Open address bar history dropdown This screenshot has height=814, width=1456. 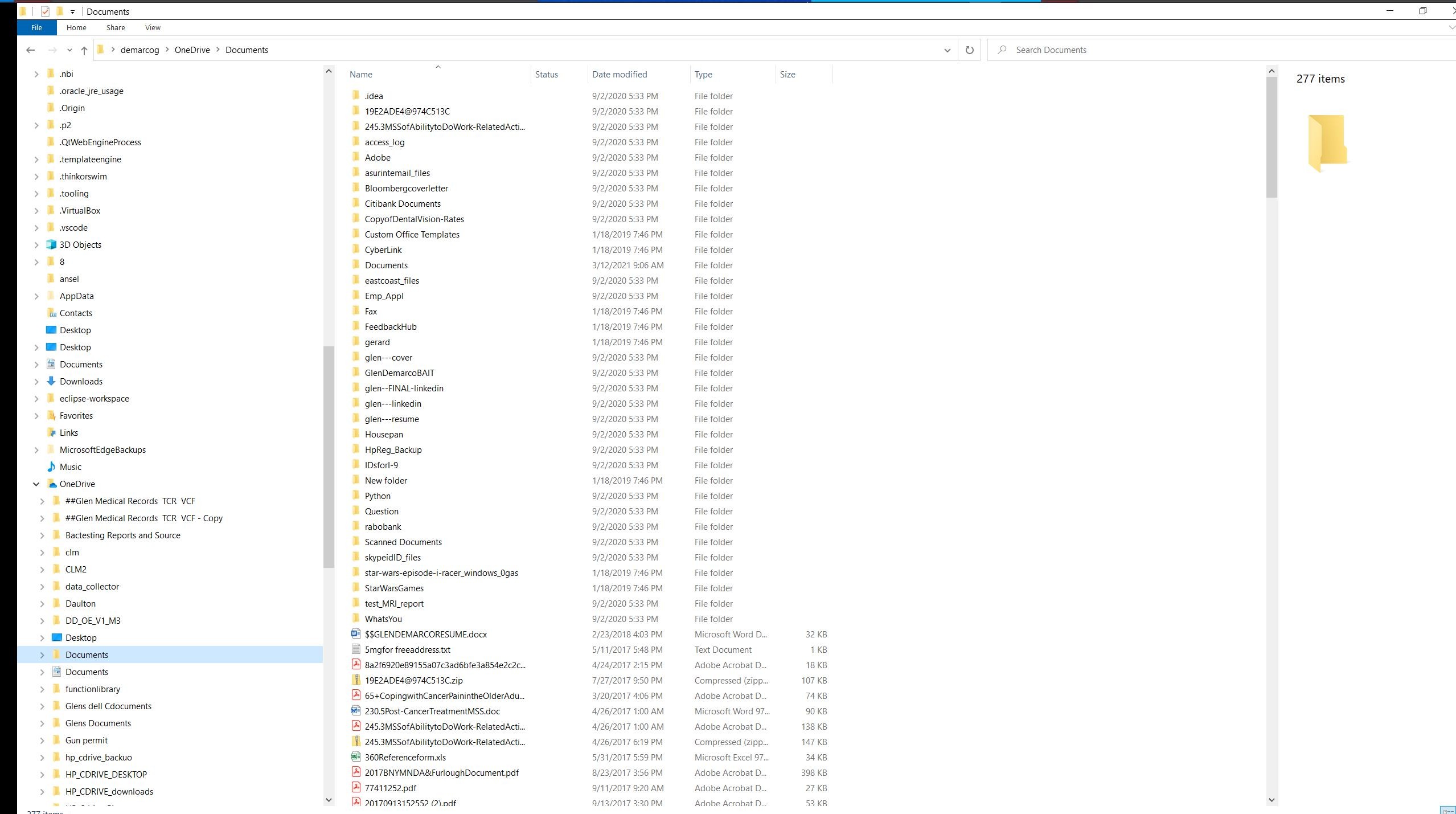pos(947,50)
